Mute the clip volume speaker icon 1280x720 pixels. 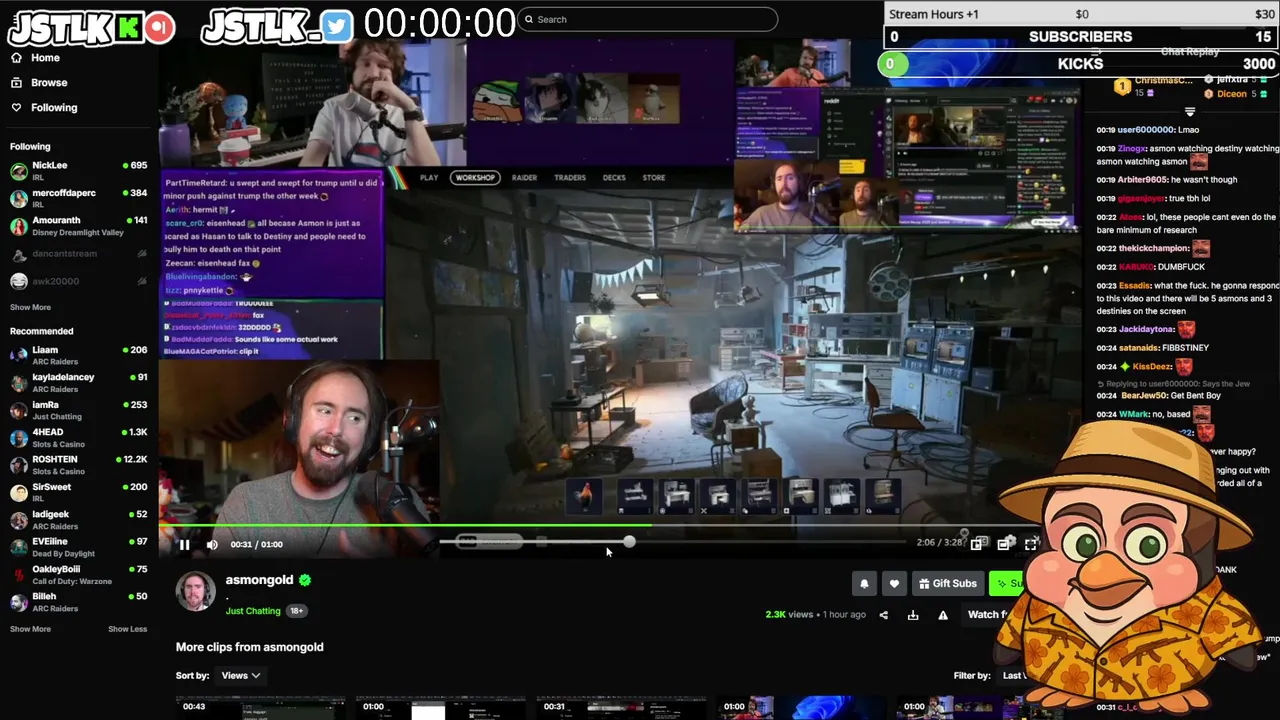[212, 544]
